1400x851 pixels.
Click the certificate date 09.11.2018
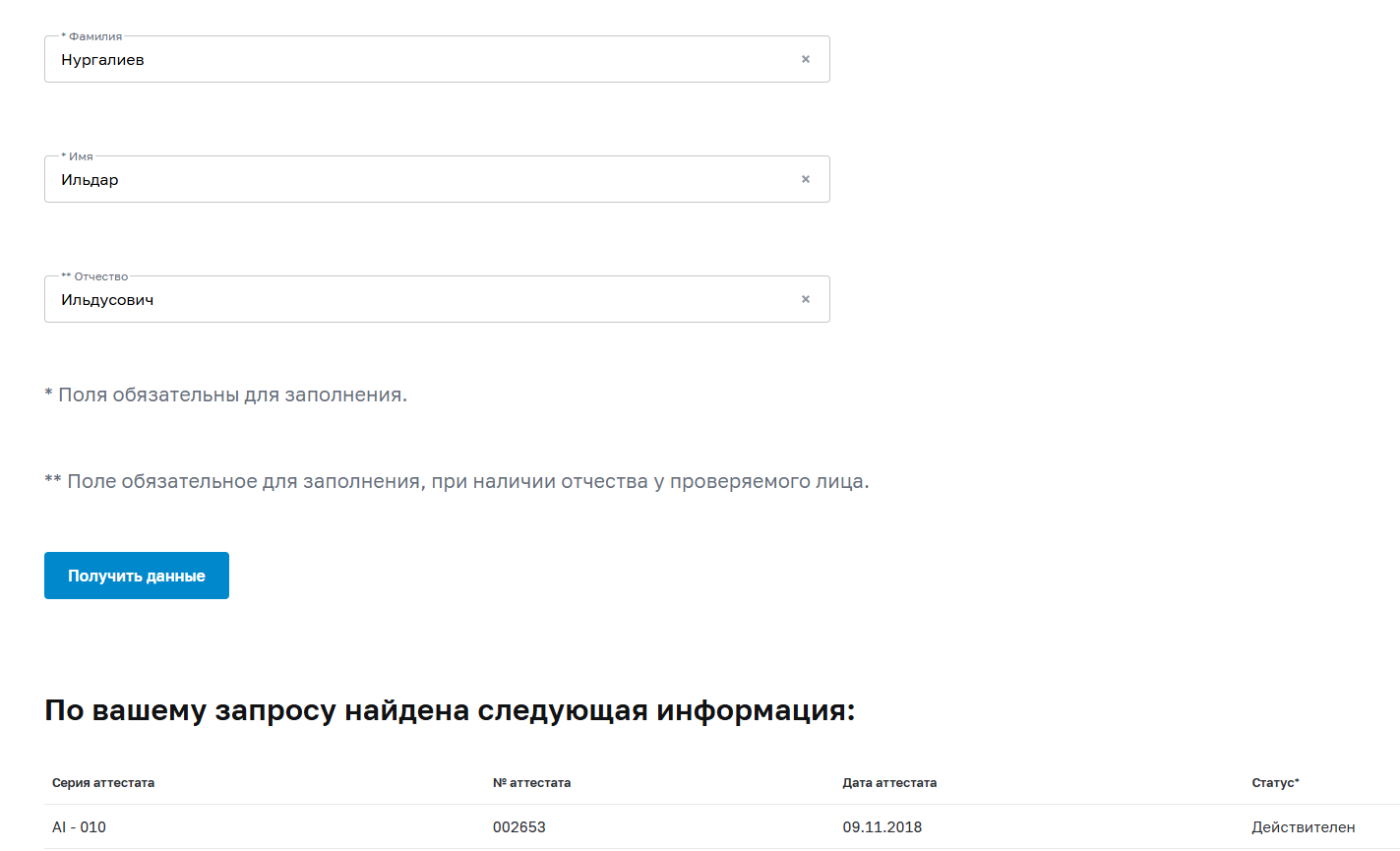[x=883, y=827]
